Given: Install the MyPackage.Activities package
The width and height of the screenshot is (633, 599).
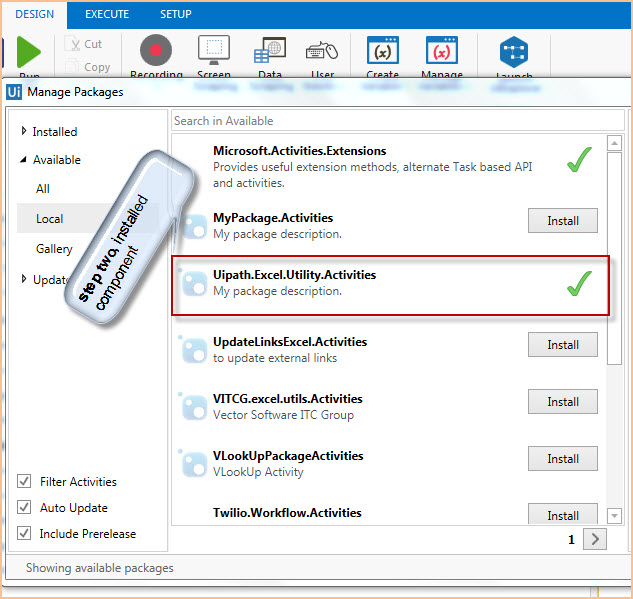Looking at the screenshot, I should 563,221.
